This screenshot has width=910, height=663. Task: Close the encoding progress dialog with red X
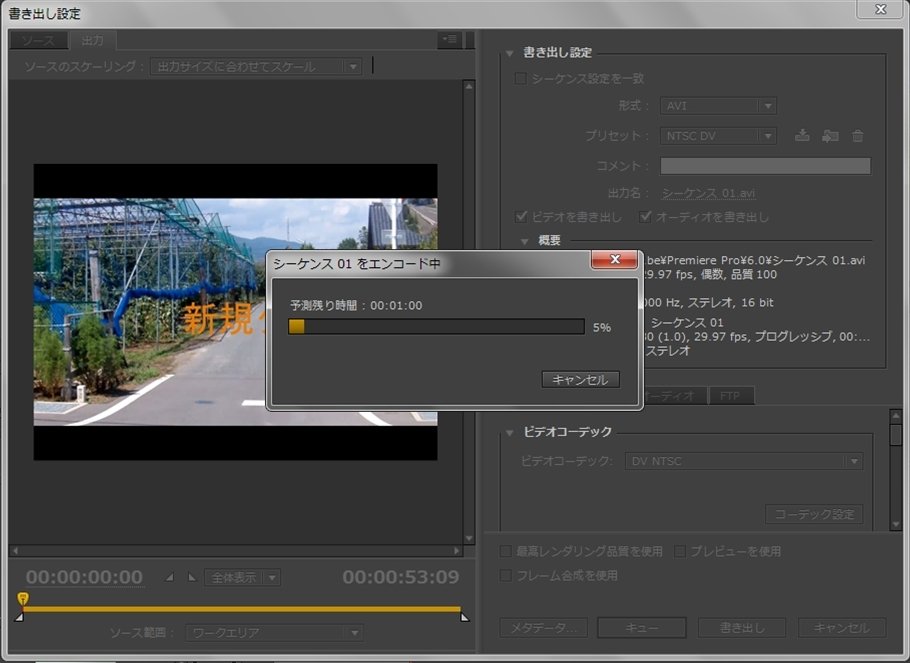614,261
